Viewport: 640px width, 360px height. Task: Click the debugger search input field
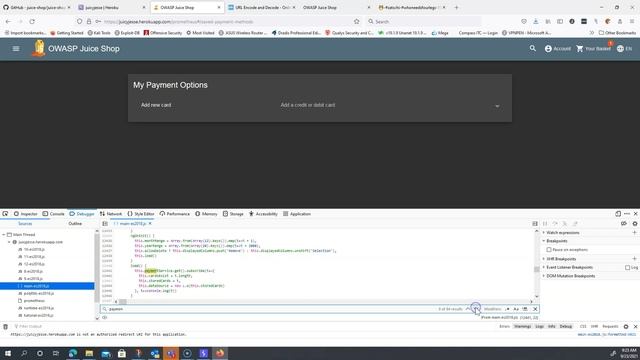(269, 309)
